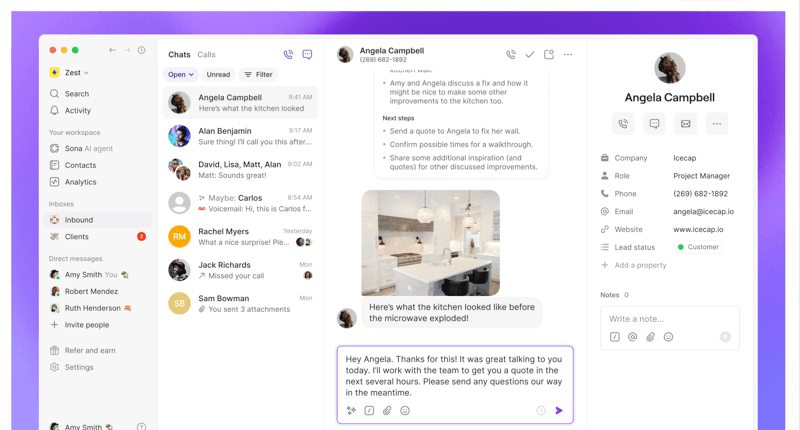Viewport: 800px width, 430px height.
Task: Toggle the Unread filter chip
Action: pos(218,75)
